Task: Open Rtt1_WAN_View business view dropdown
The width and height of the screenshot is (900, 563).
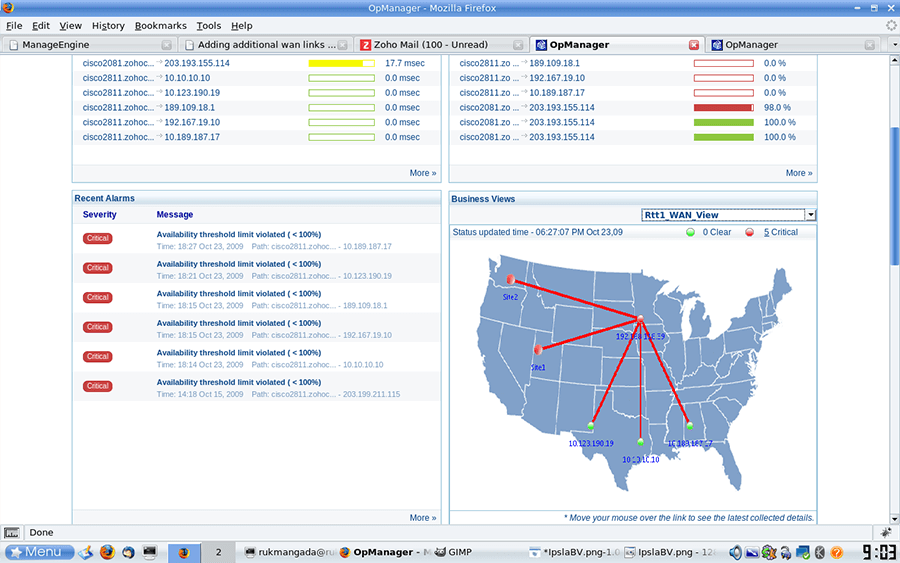Action: coord(810,215)
